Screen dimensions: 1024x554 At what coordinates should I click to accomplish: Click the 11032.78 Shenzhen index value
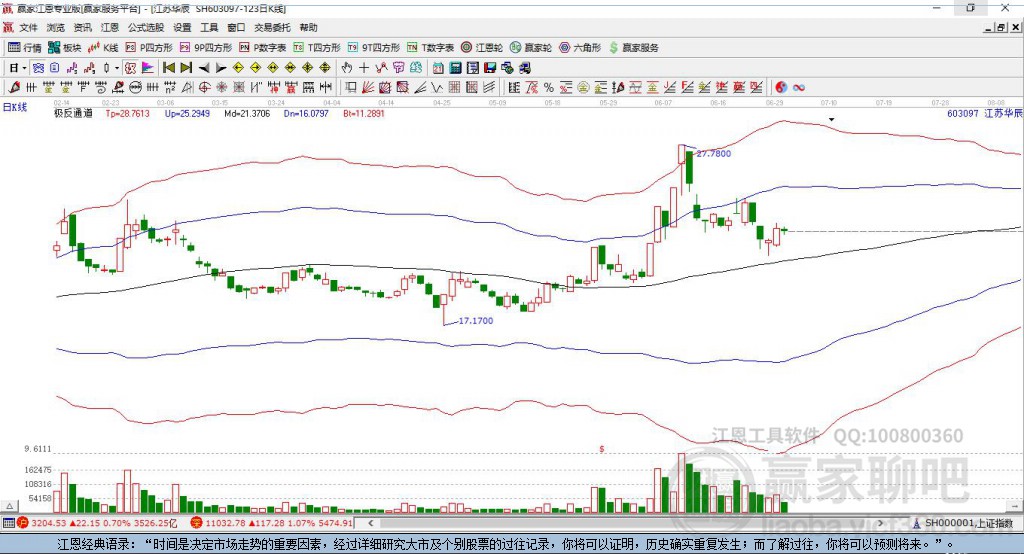pos(227,523)
